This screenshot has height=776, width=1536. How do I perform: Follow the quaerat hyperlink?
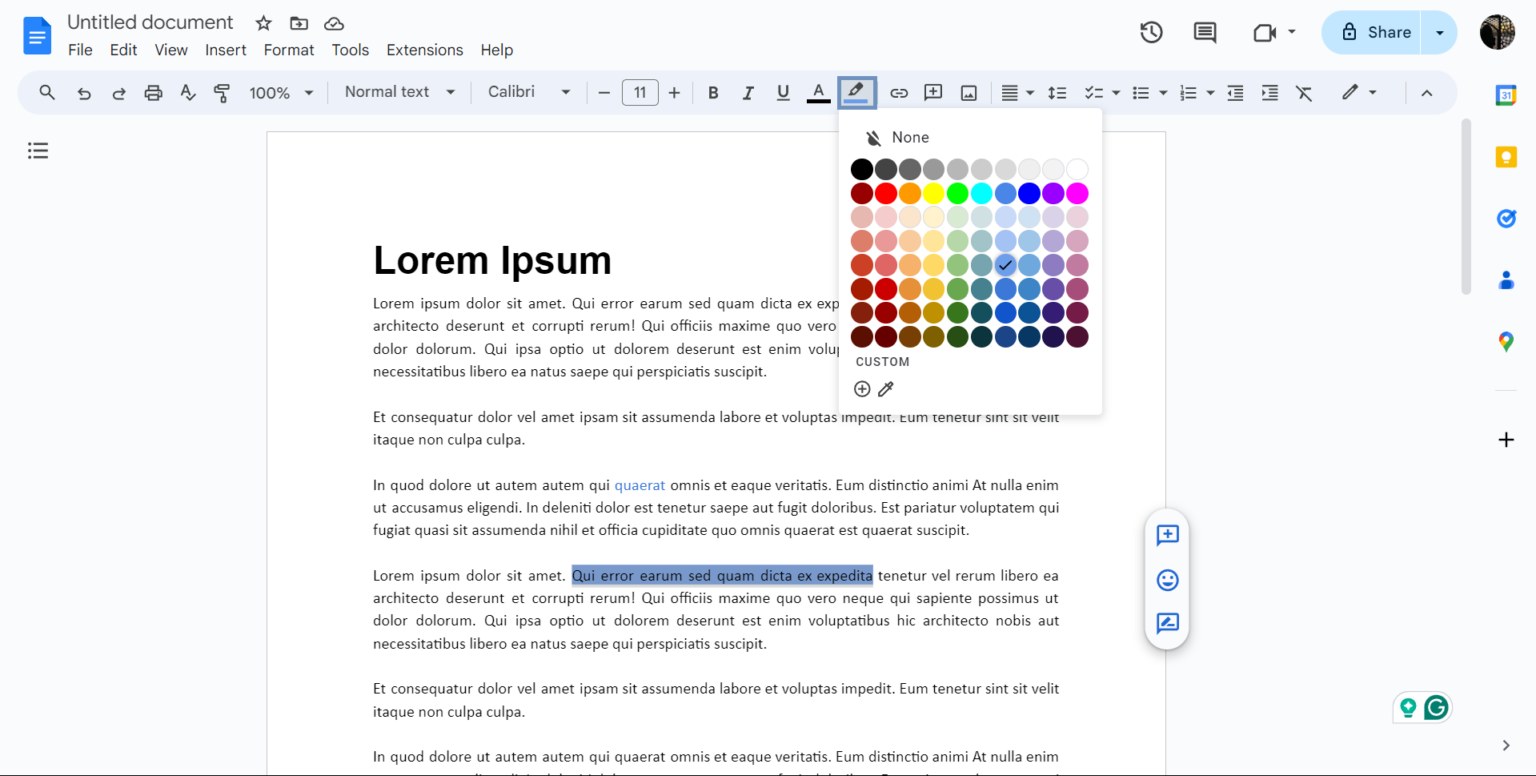(x=639, y=484)
